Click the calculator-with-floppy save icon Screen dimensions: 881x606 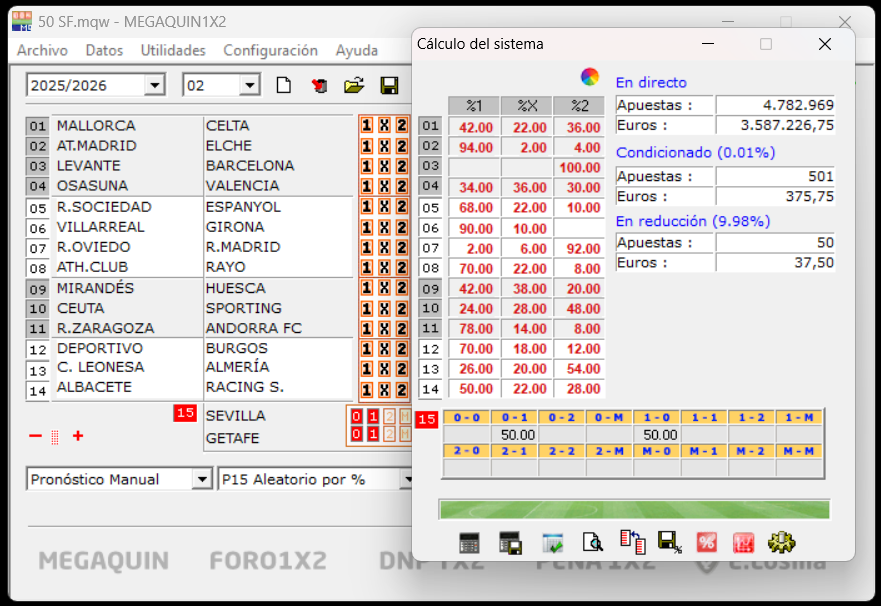pyautogui.click(x=510, y=543)
